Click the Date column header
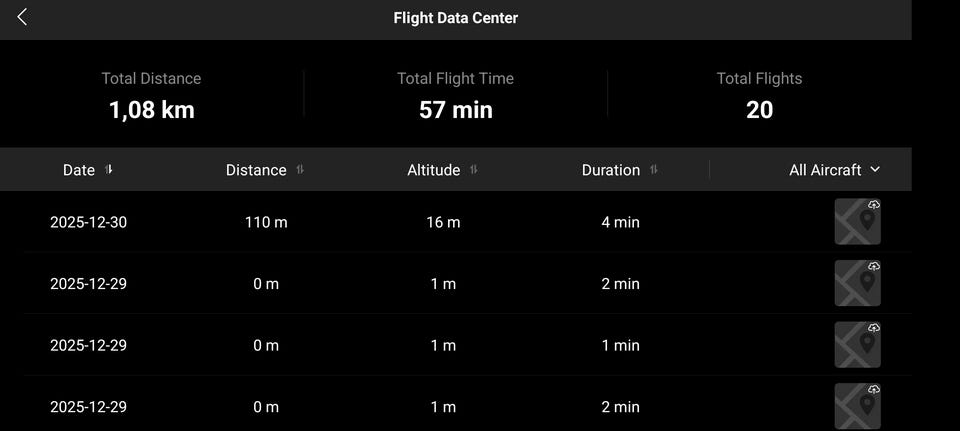Screen dimensions: 960x431 click(x=79, y=170)
